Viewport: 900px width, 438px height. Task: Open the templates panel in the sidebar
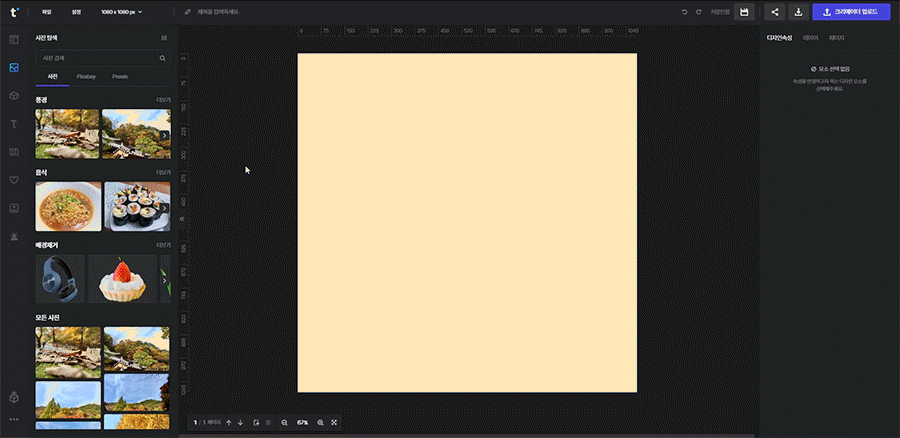click(14, 40)
